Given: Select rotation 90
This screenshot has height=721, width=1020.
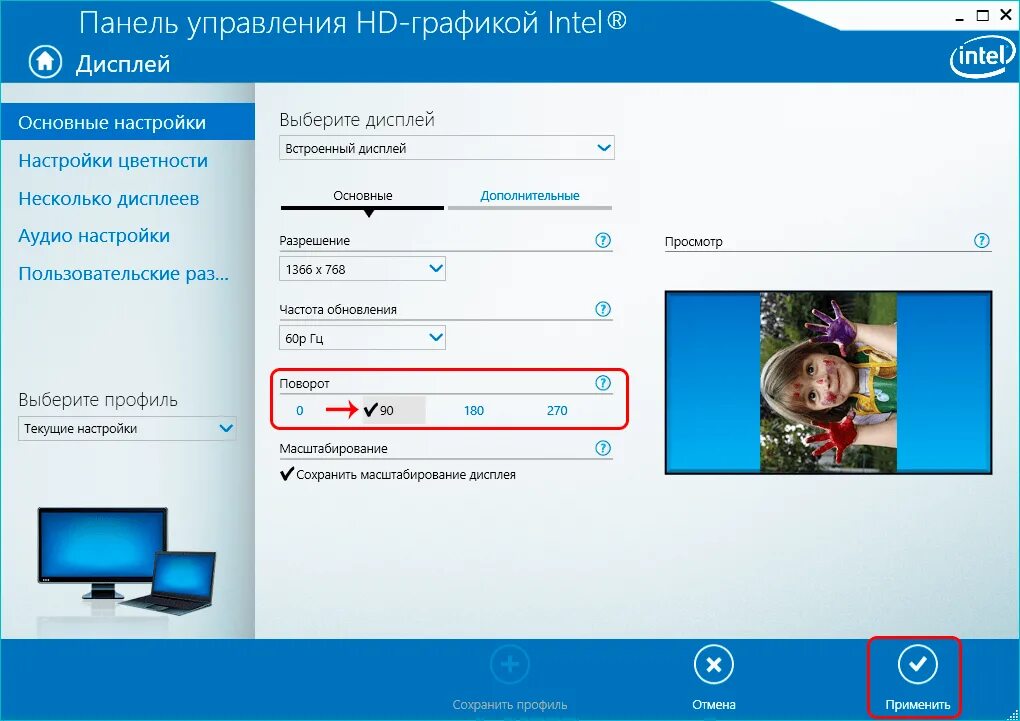Looking at the screenshot, I should (394, 411).
